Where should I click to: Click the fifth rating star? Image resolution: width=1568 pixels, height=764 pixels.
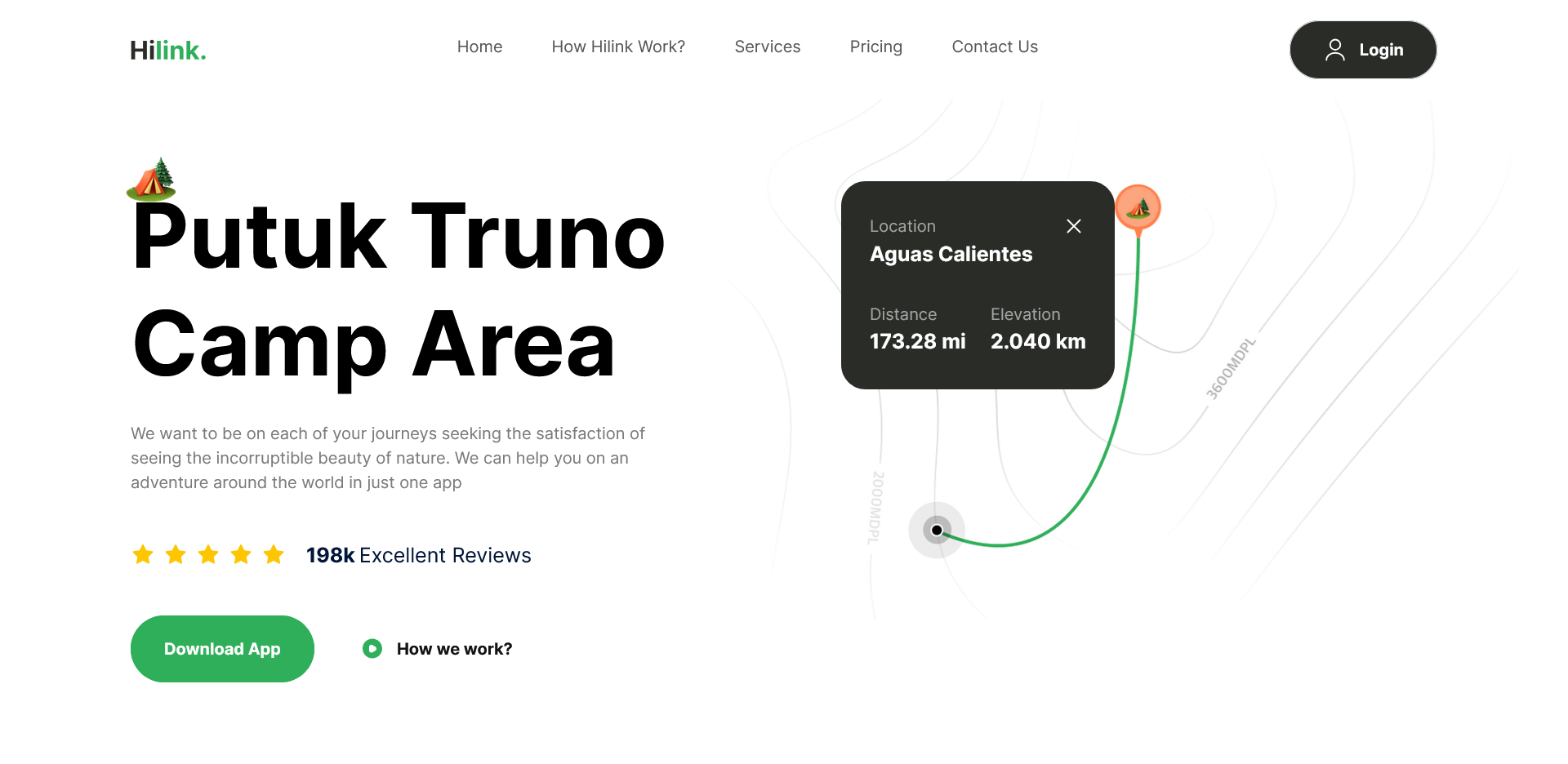pos(274,555)
